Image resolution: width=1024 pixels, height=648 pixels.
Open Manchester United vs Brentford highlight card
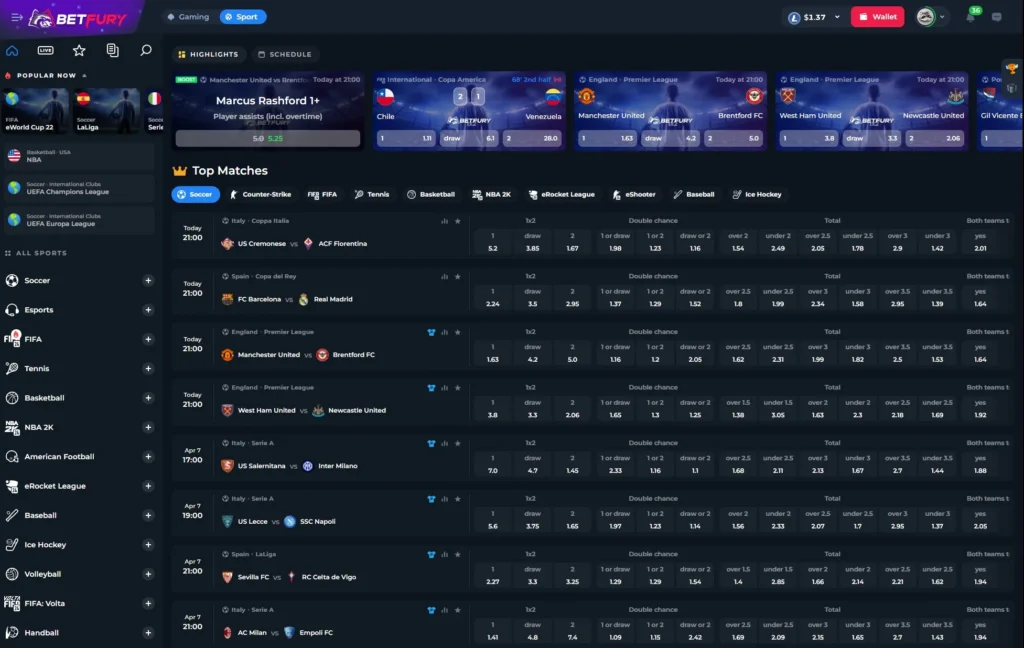click(669, 110)
